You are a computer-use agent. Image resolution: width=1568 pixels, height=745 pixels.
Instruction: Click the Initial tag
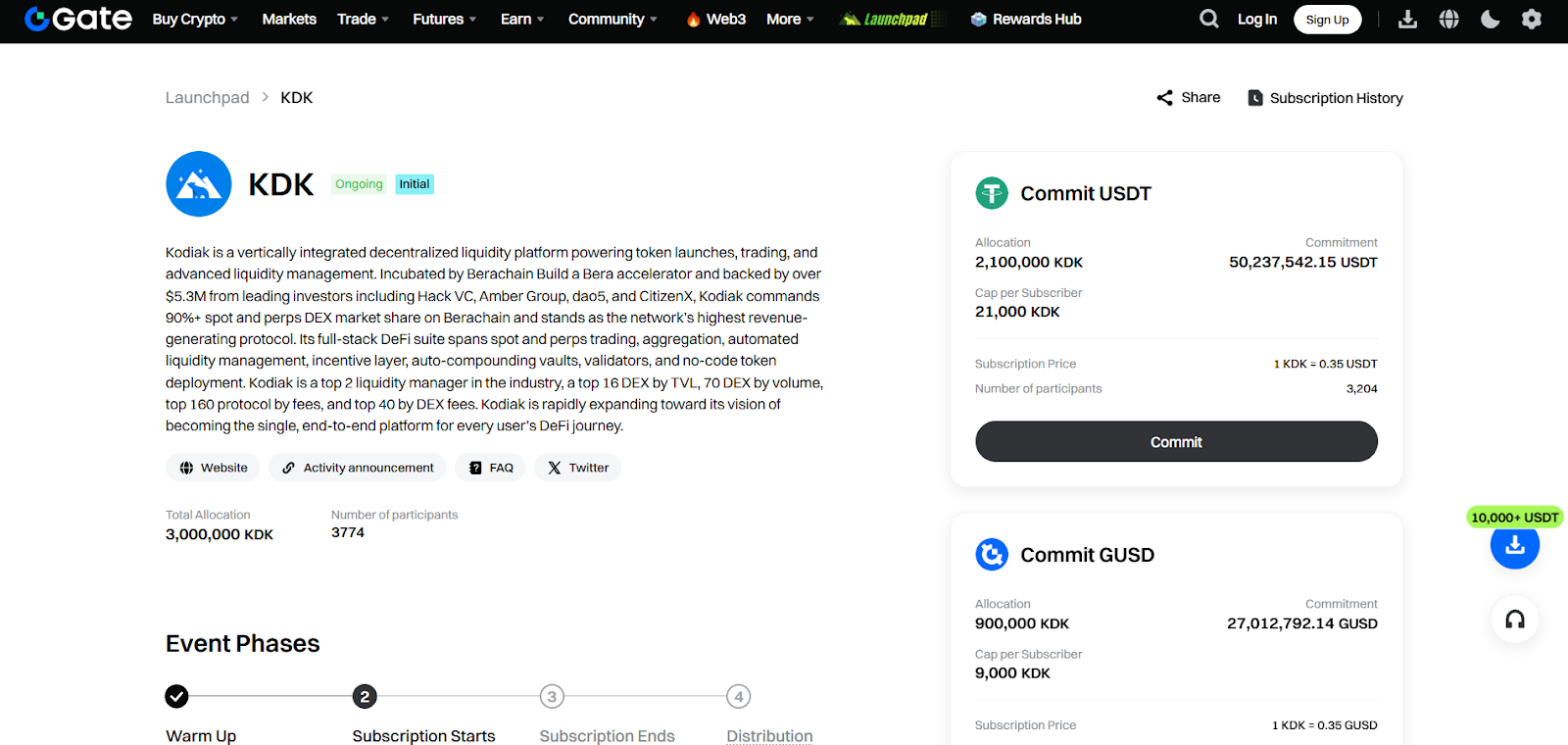(415, 184)
